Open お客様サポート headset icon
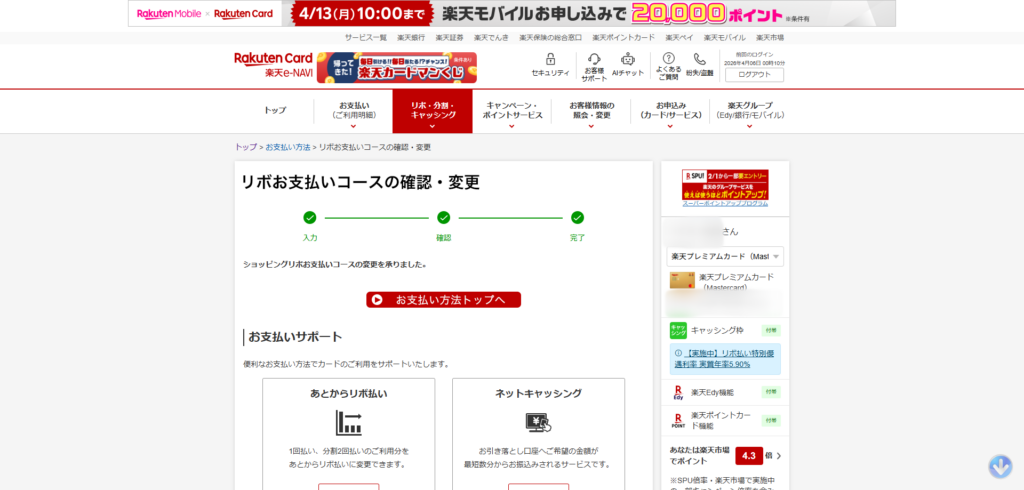The width and height of the screenshot is (1024, 490). click(594, 60)
